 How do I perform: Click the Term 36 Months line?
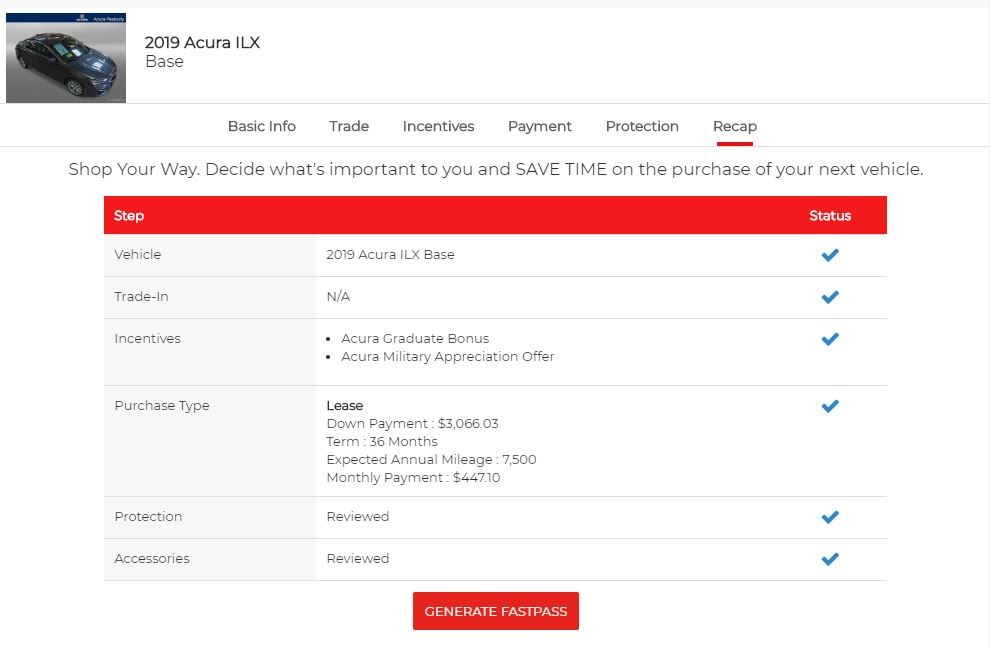[x=382, y=441]
